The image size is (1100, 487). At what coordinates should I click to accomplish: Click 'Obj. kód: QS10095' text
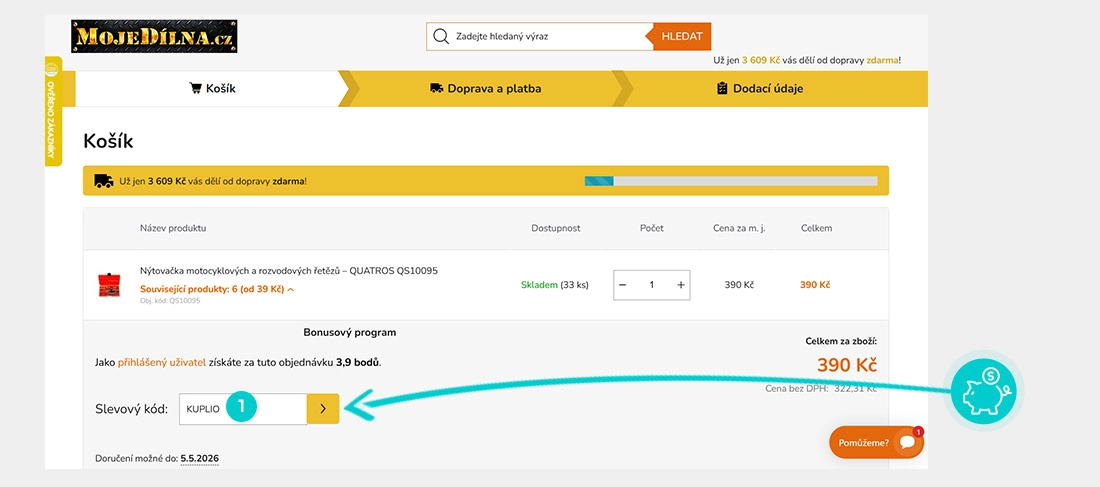(x=170, y=301)
